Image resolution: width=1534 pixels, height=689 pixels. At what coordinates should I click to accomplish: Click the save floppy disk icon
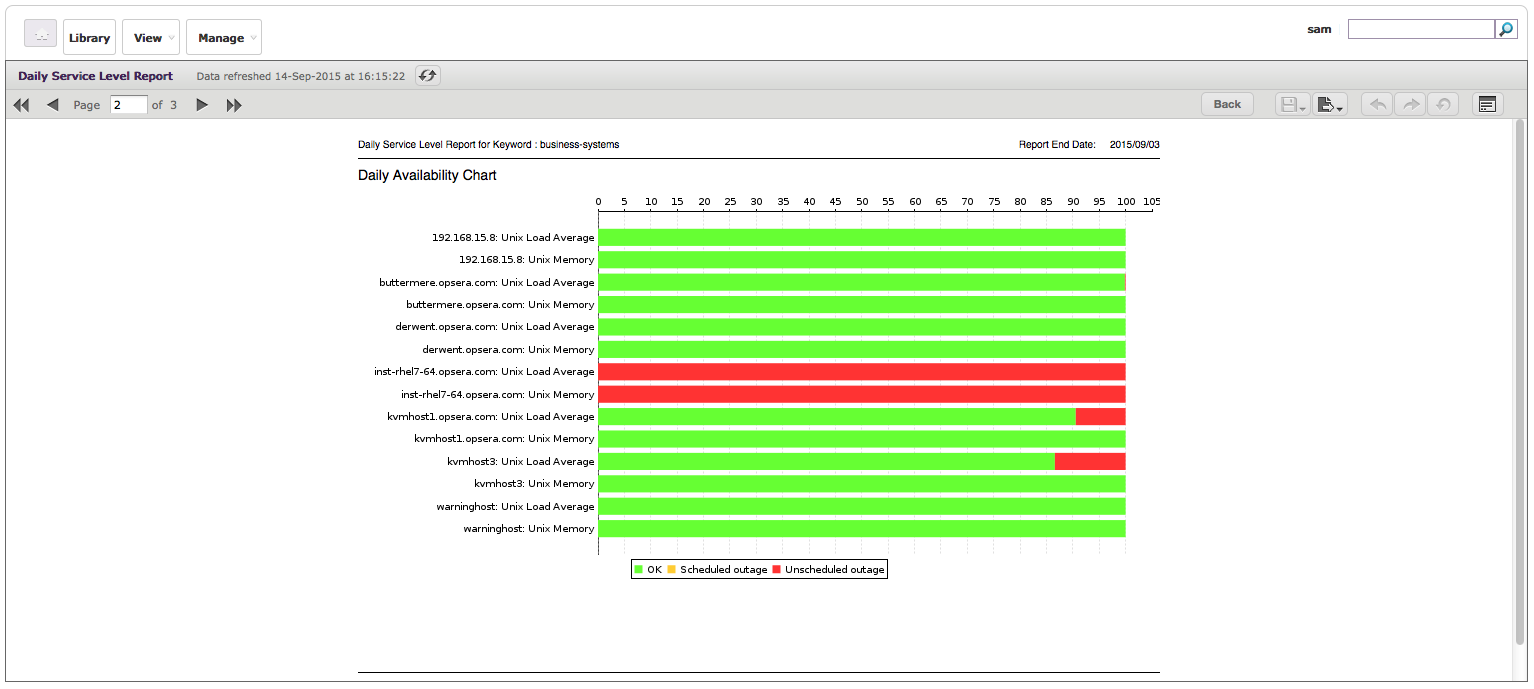click(1292, 104)
